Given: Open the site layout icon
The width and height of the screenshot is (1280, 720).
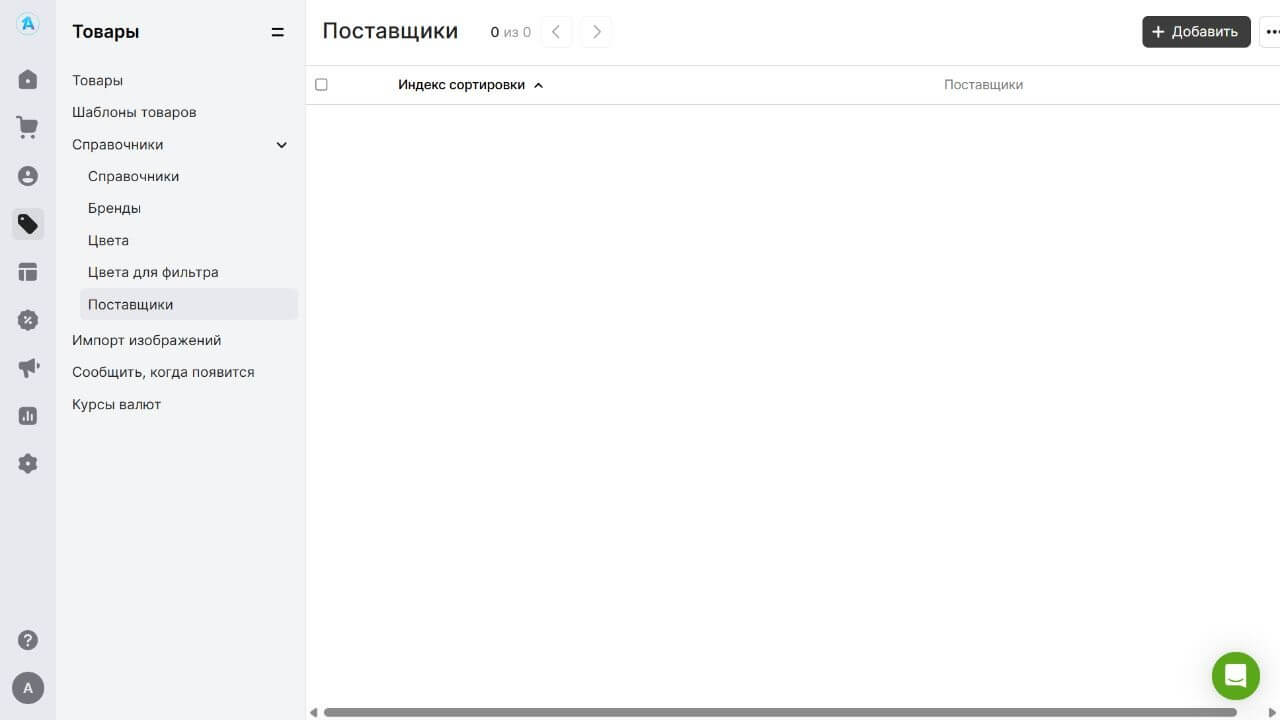Looking at the screenshot, I should point(28,272).
